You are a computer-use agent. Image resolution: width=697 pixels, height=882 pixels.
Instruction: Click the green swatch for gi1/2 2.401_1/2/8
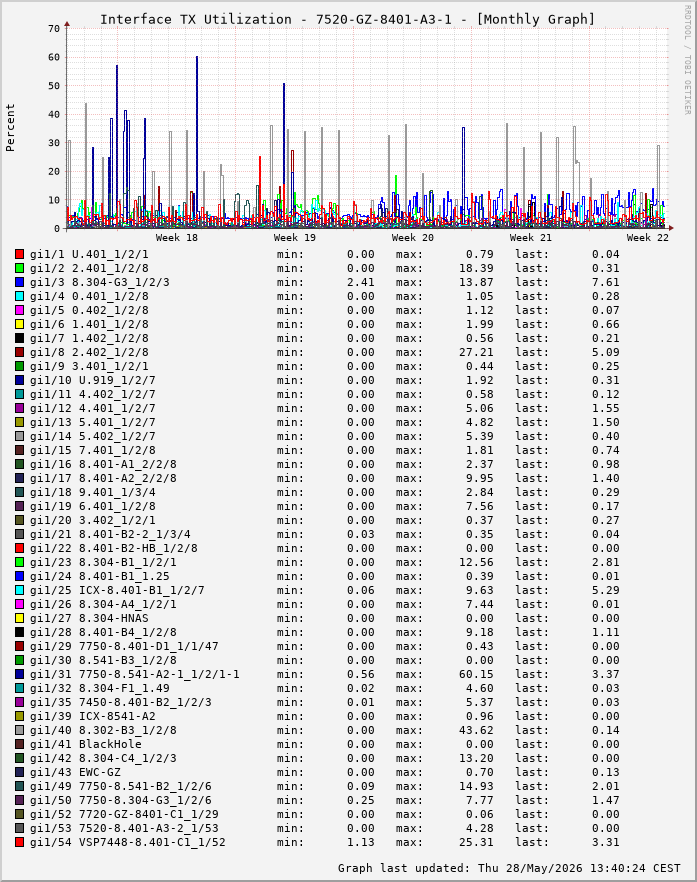pos(19,269)
